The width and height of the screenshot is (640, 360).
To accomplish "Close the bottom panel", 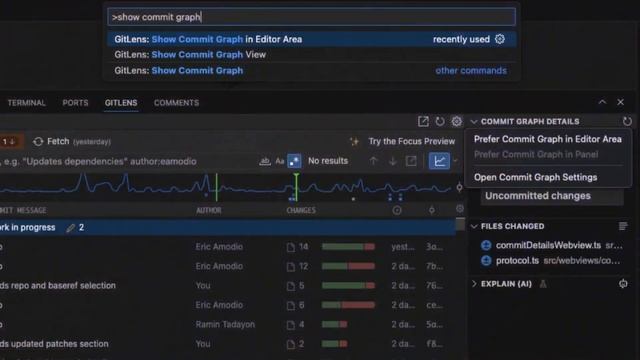I will (620, 102).
